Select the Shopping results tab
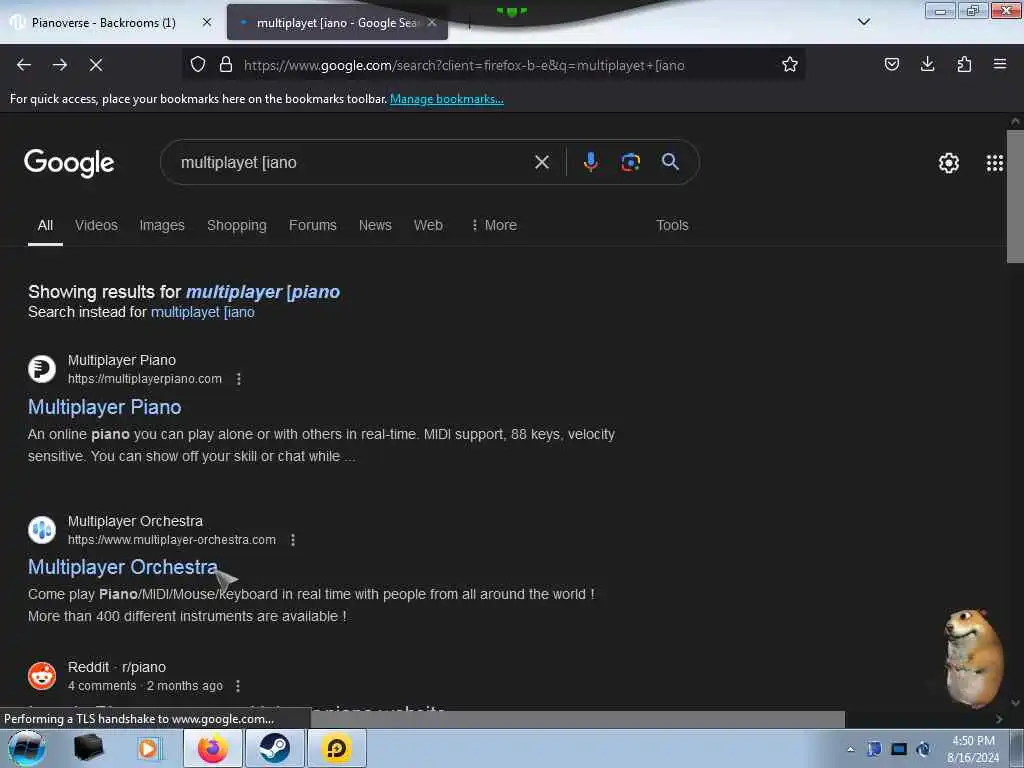 [x=236, y=225]
